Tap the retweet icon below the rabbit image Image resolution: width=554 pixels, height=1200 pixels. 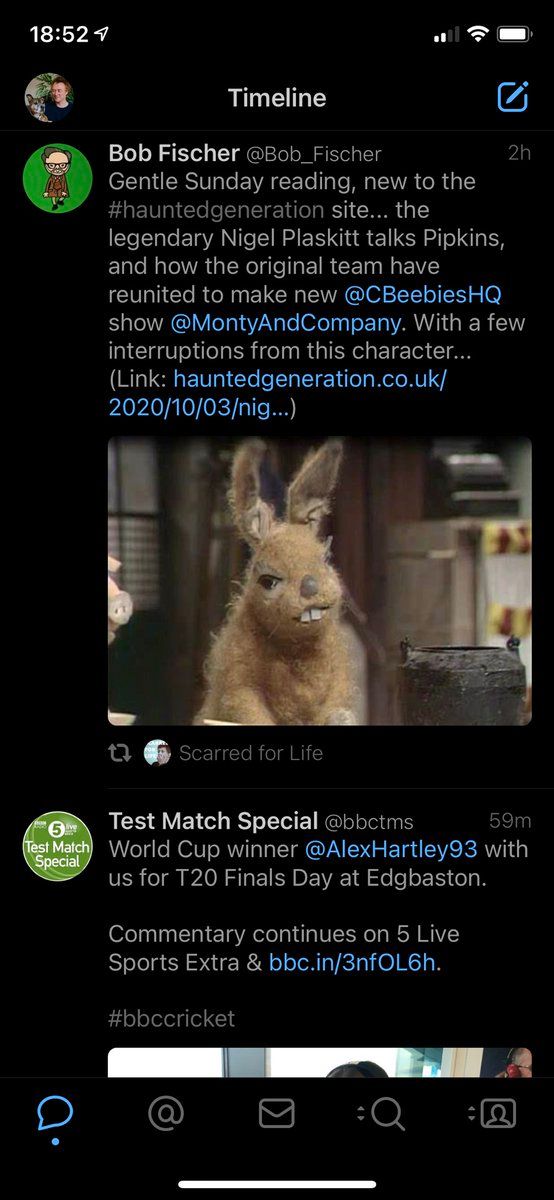pos(120,753)
